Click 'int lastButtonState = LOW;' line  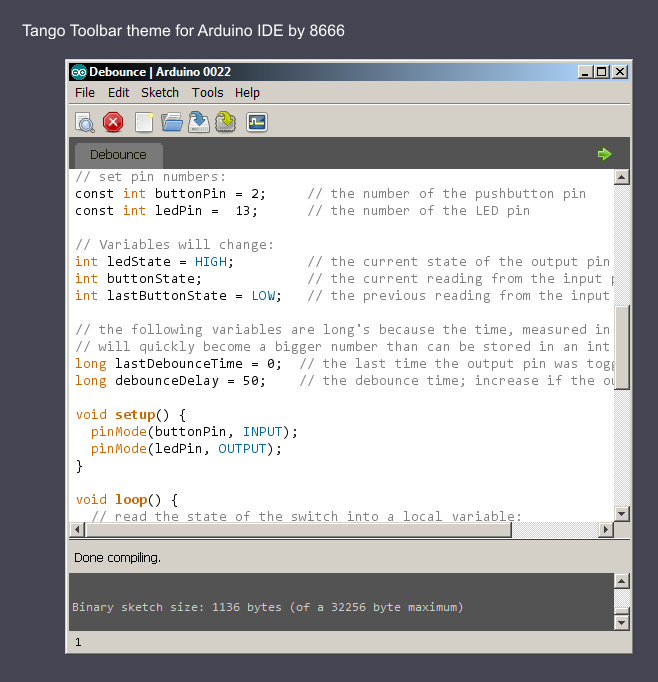(x=178, y=296)
